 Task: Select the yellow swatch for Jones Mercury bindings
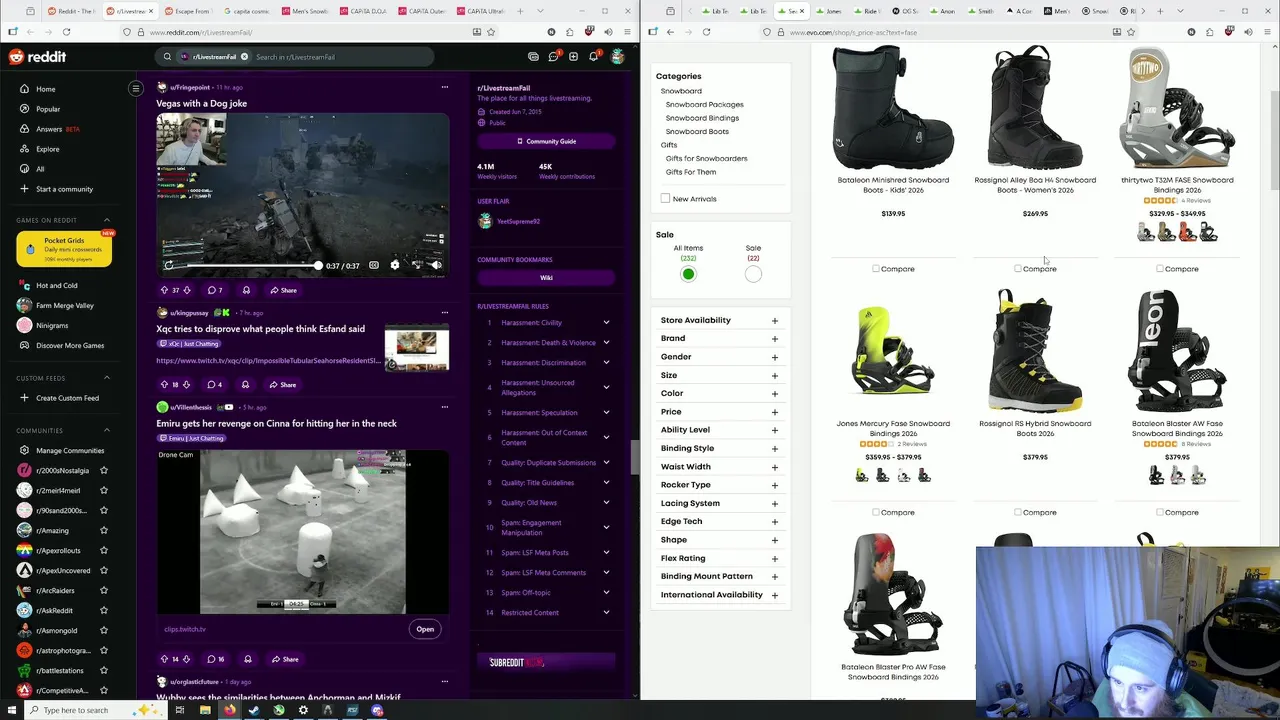pos(862,476)
